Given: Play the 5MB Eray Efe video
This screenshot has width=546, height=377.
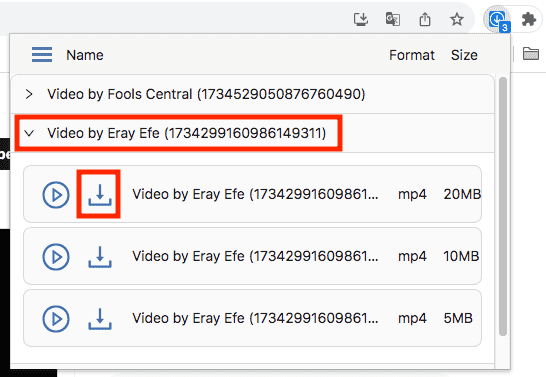Looking at the screenshot, I should click(x=56, y=319).
